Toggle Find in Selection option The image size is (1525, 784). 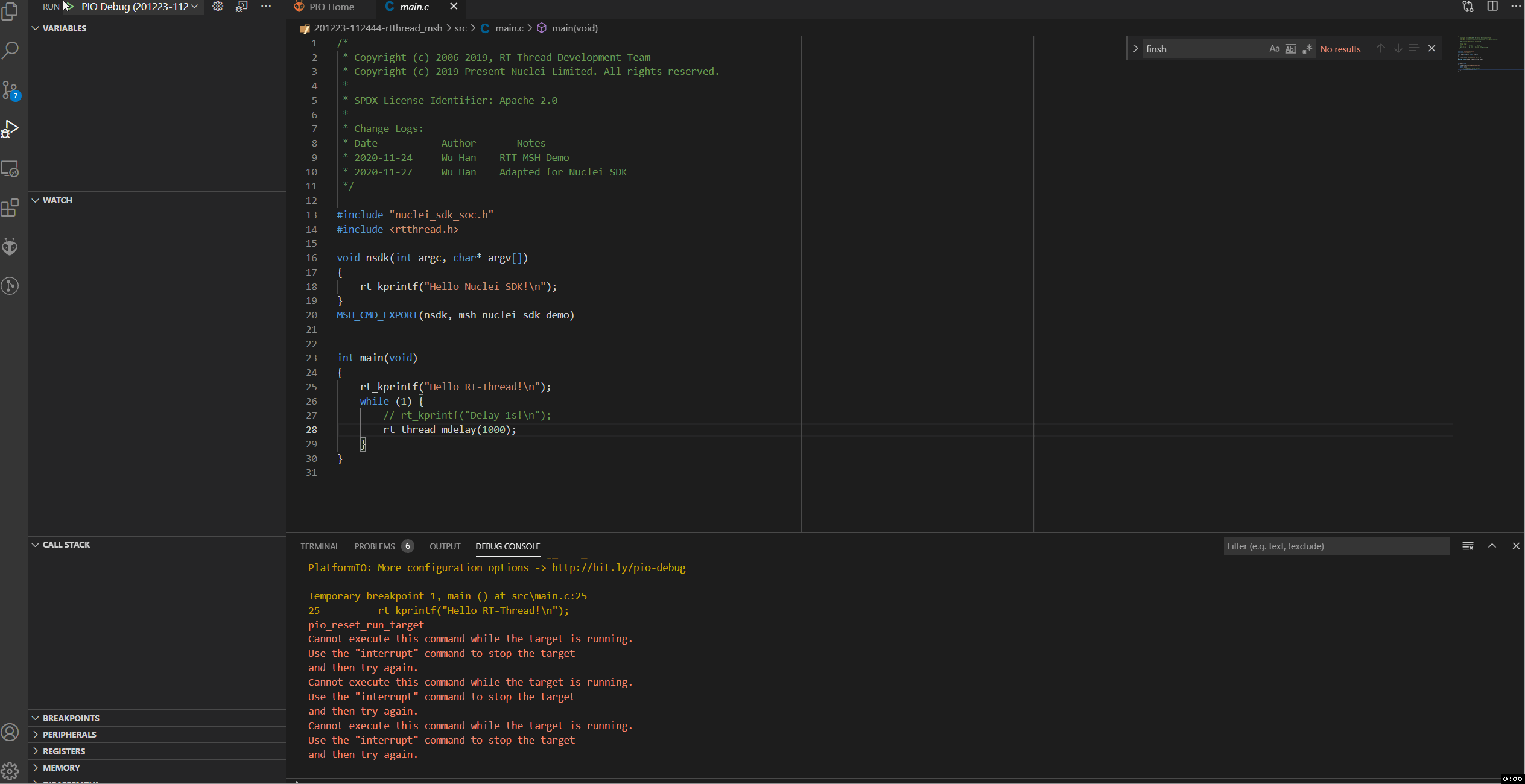tap(1414, 49)
